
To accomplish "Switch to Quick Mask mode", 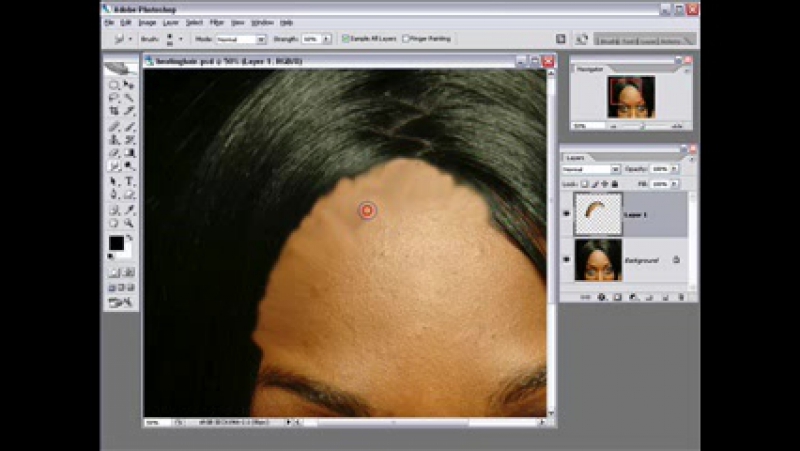I will point(129,273).
